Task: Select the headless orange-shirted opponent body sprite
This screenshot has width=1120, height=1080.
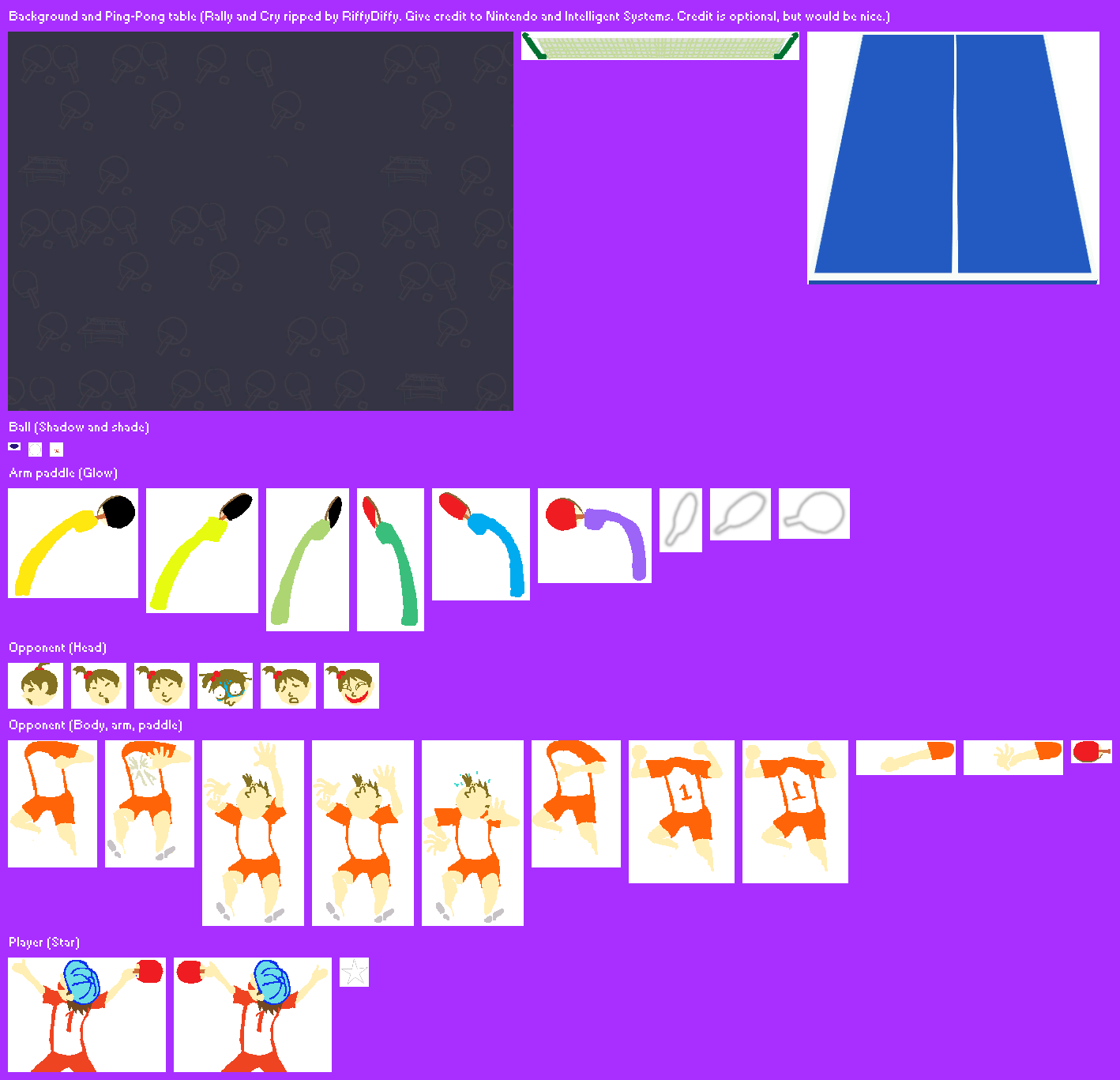Action: (x=576, y=803)
